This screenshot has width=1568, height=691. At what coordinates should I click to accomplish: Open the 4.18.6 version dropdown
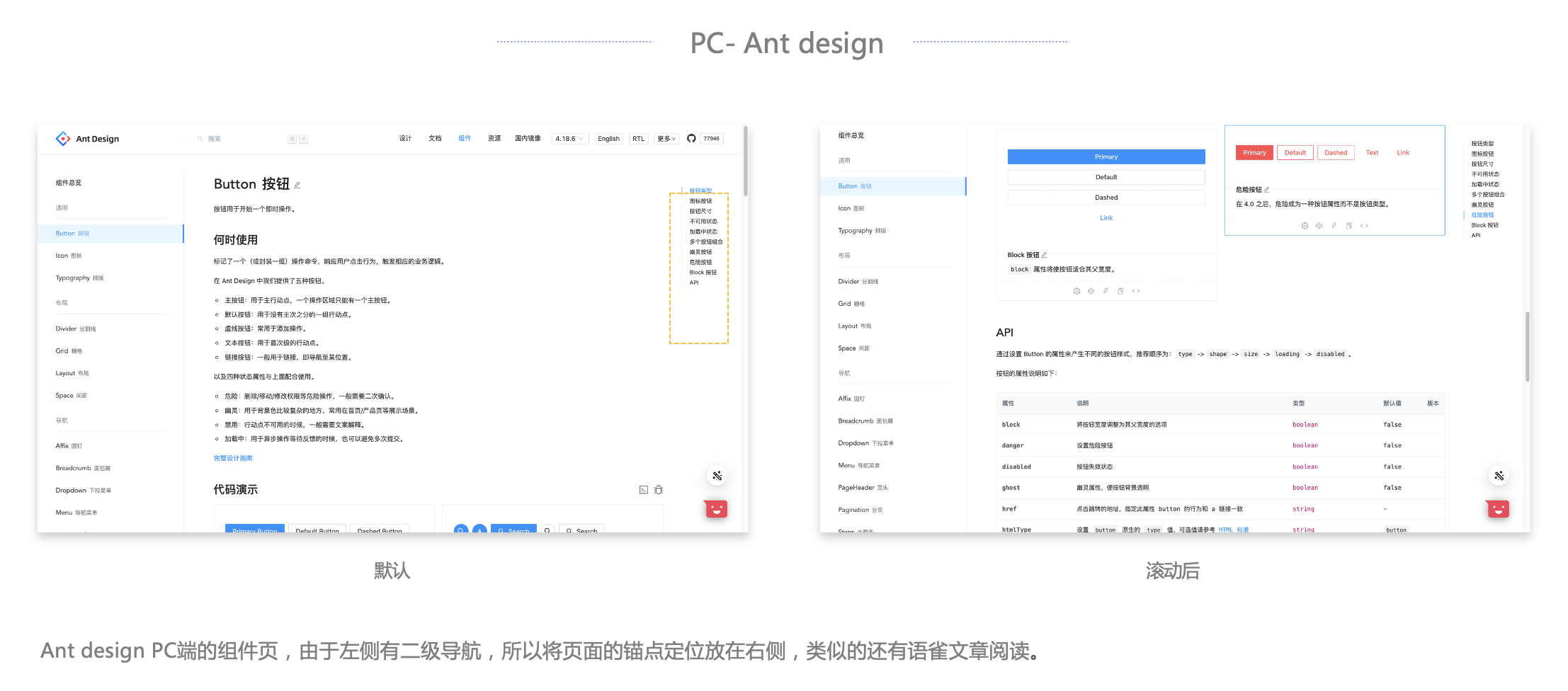[569, 139]
